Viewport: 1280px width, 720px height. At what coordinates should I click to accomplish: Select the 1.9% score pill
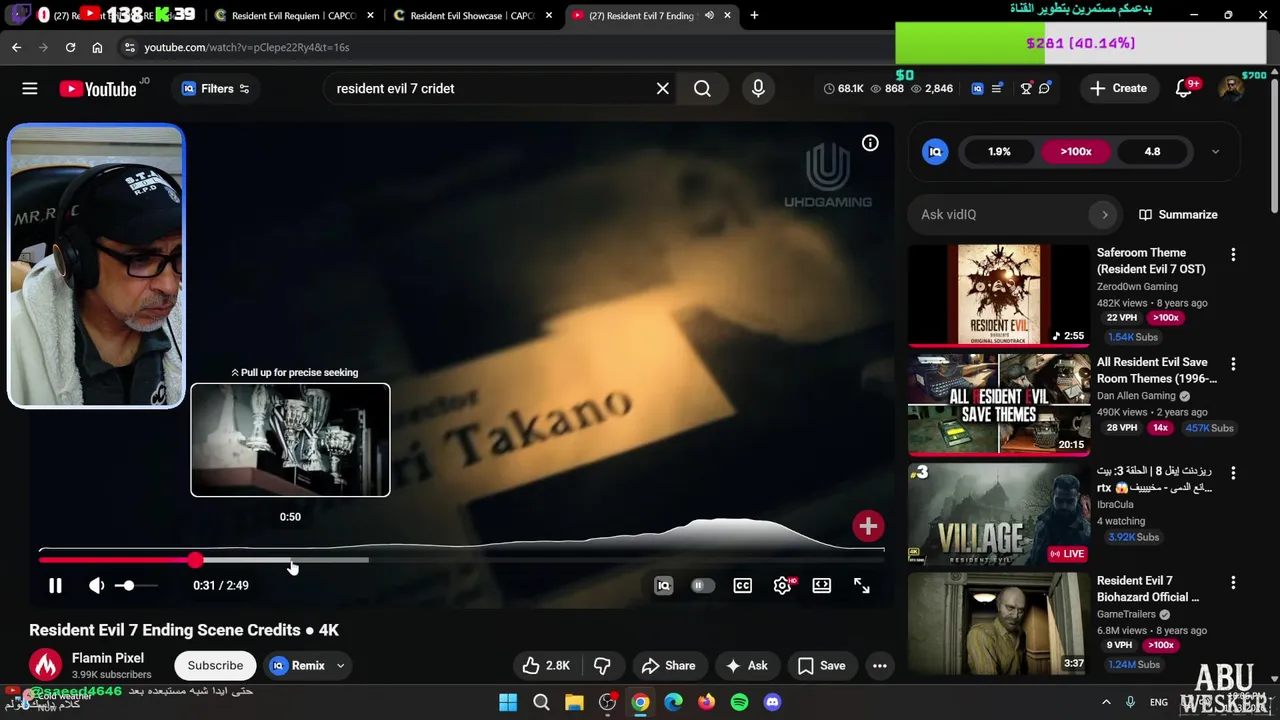(x=999, y=152)
